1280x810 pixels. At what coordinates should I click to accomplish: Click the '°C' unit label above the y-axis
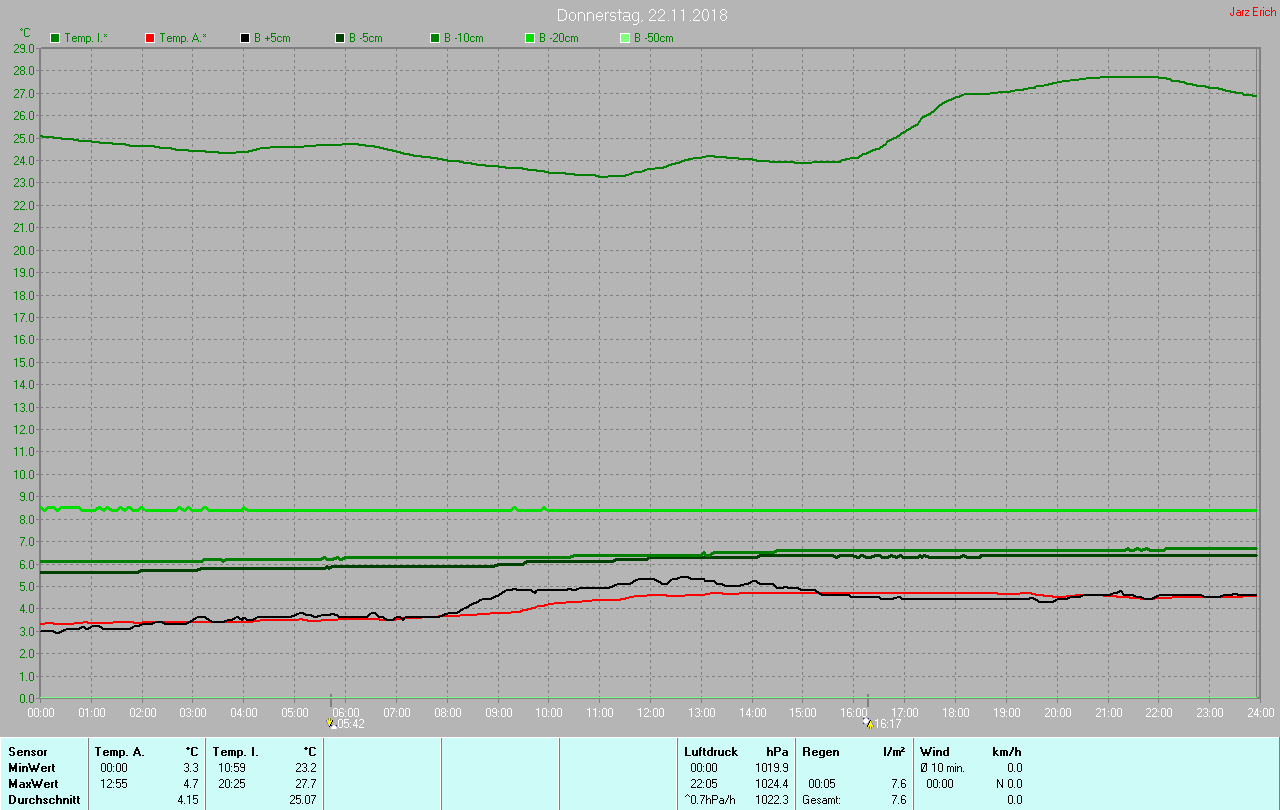25,33
